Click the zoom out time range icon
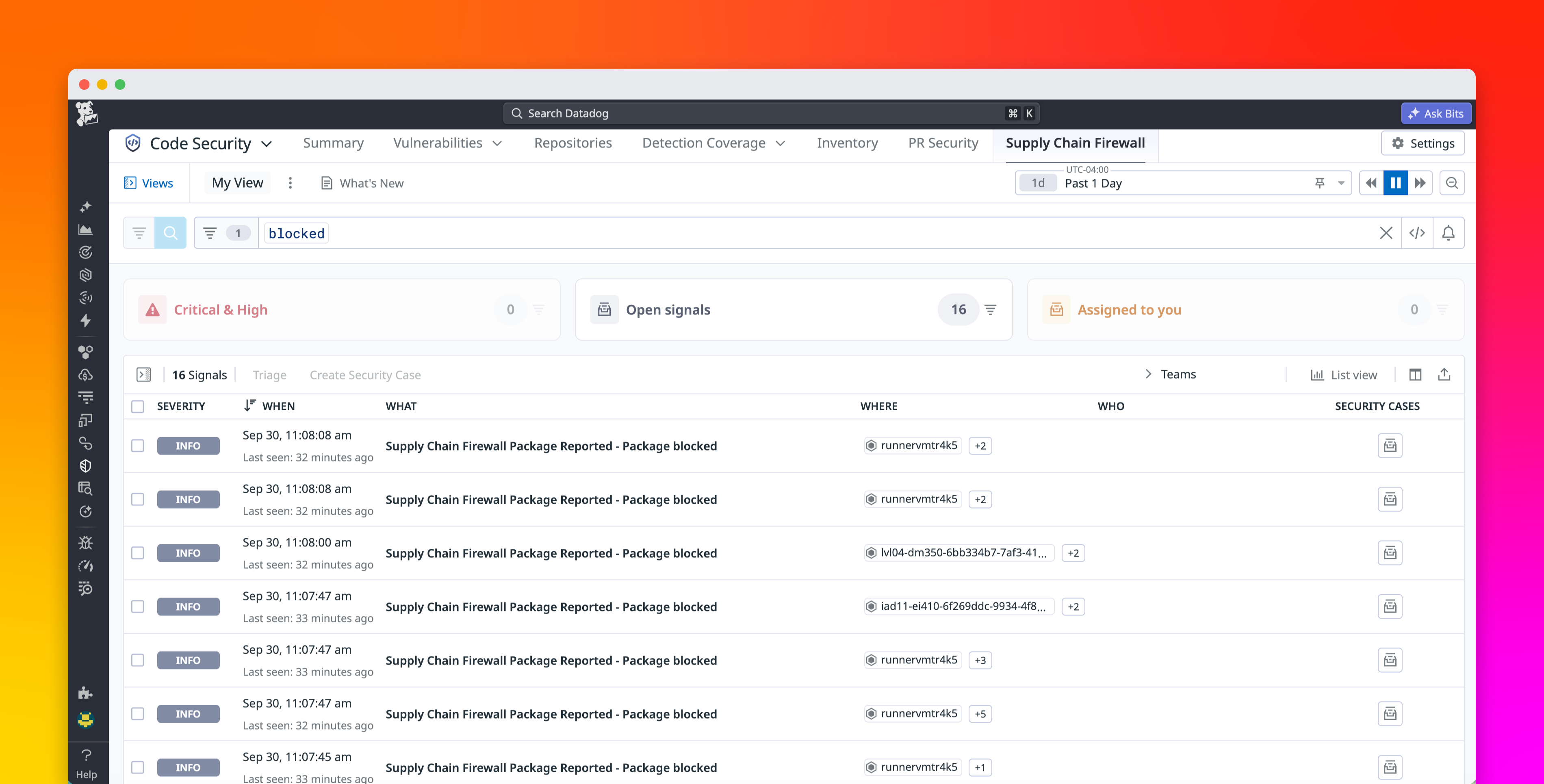Screen dimensions: 1544x784 1452,183
